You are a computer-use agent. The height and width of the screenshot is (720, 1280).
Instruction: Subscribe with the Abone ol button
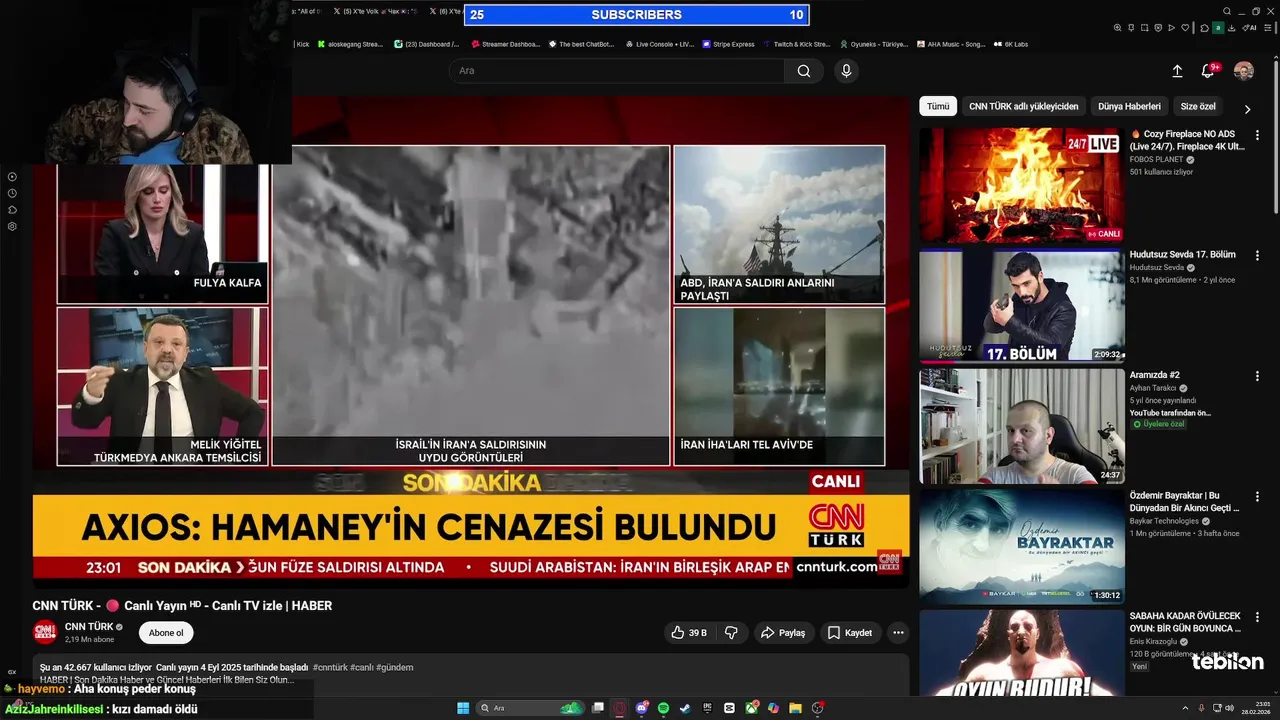(x=166, y=633)
